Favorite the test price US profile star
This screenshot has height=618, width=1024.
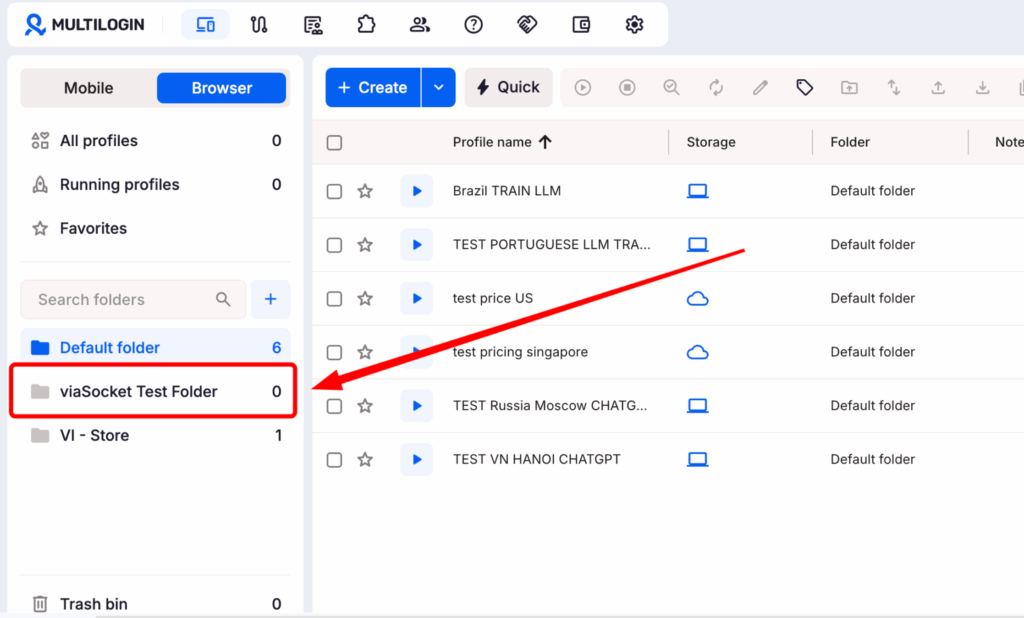(x=365, y=299)
